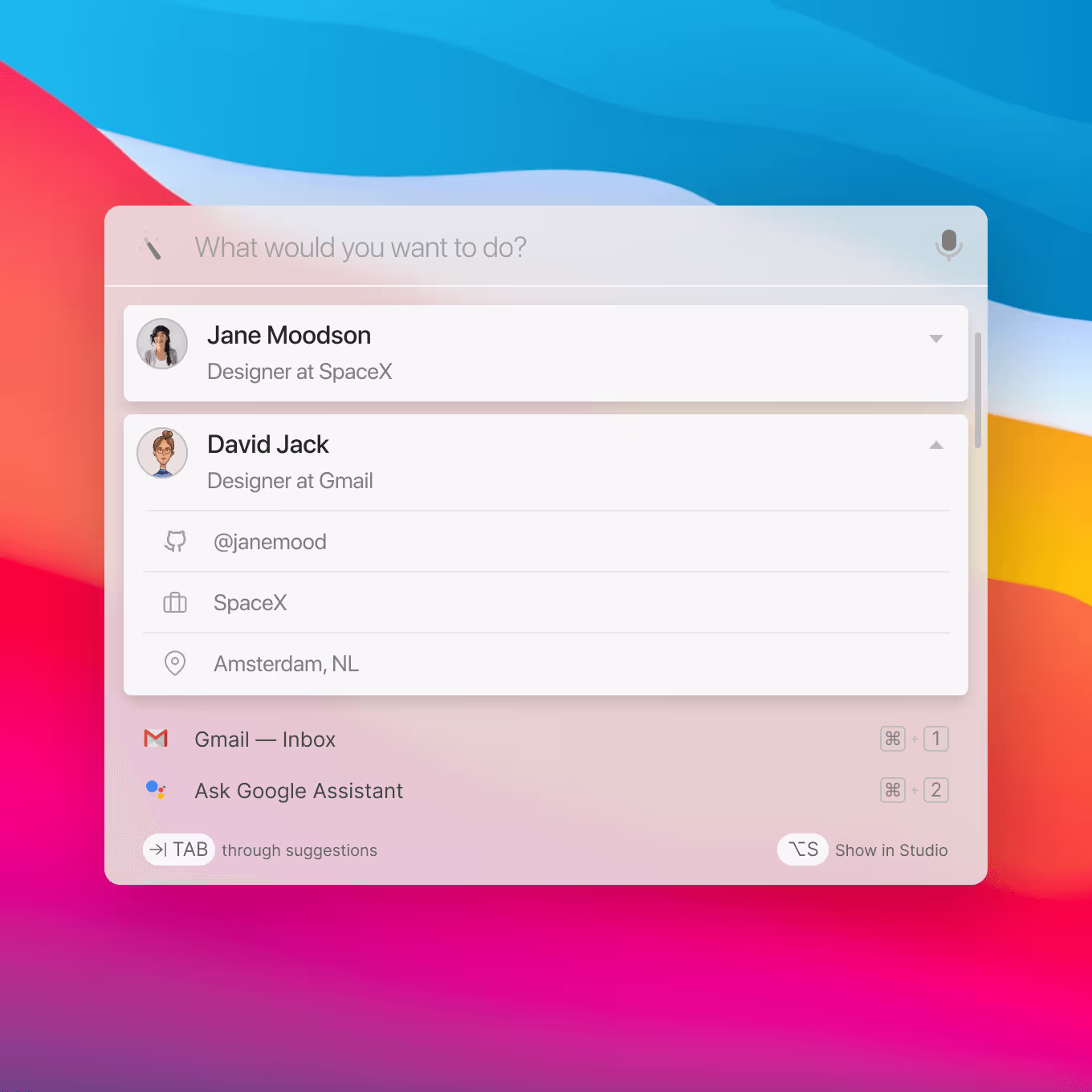
Task: Select Ask Google Assistant suggestion
Action: [546, 790]
